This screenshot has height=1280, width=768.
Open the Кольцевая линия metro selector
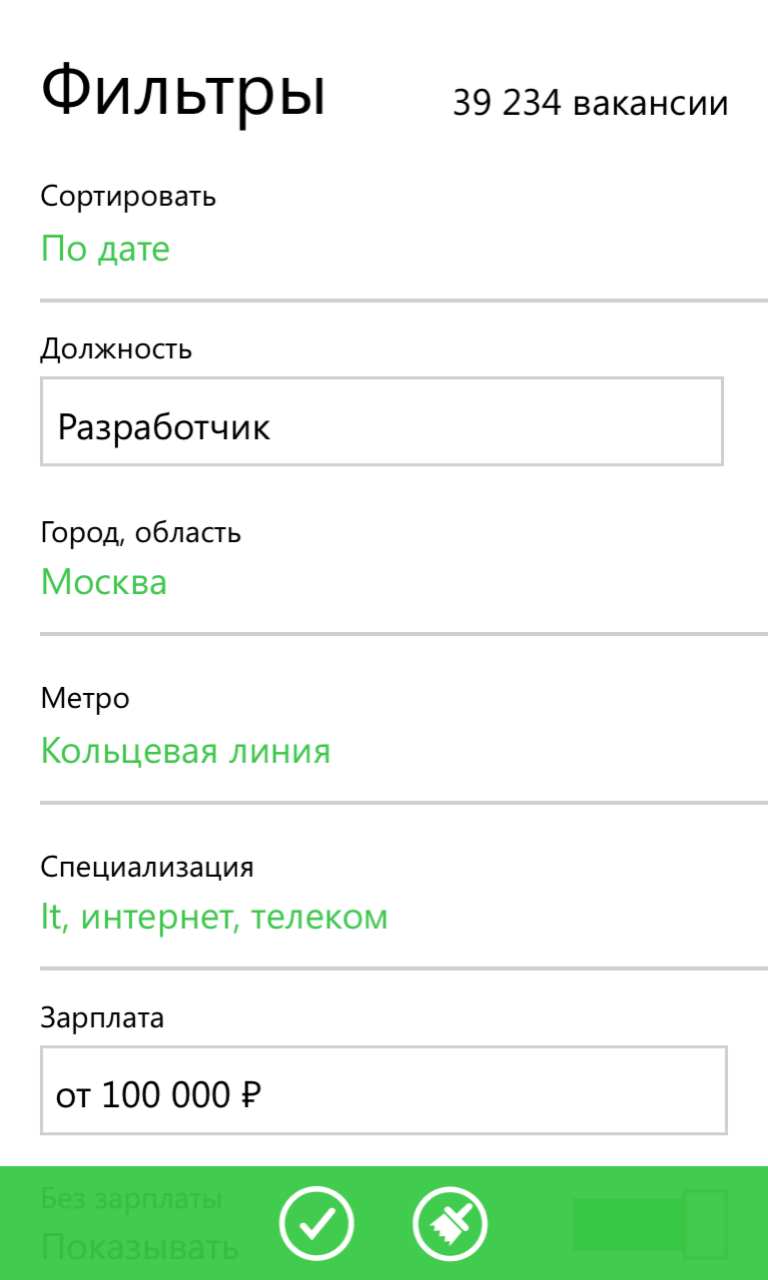pyautogui.click(x=185, y=751)
